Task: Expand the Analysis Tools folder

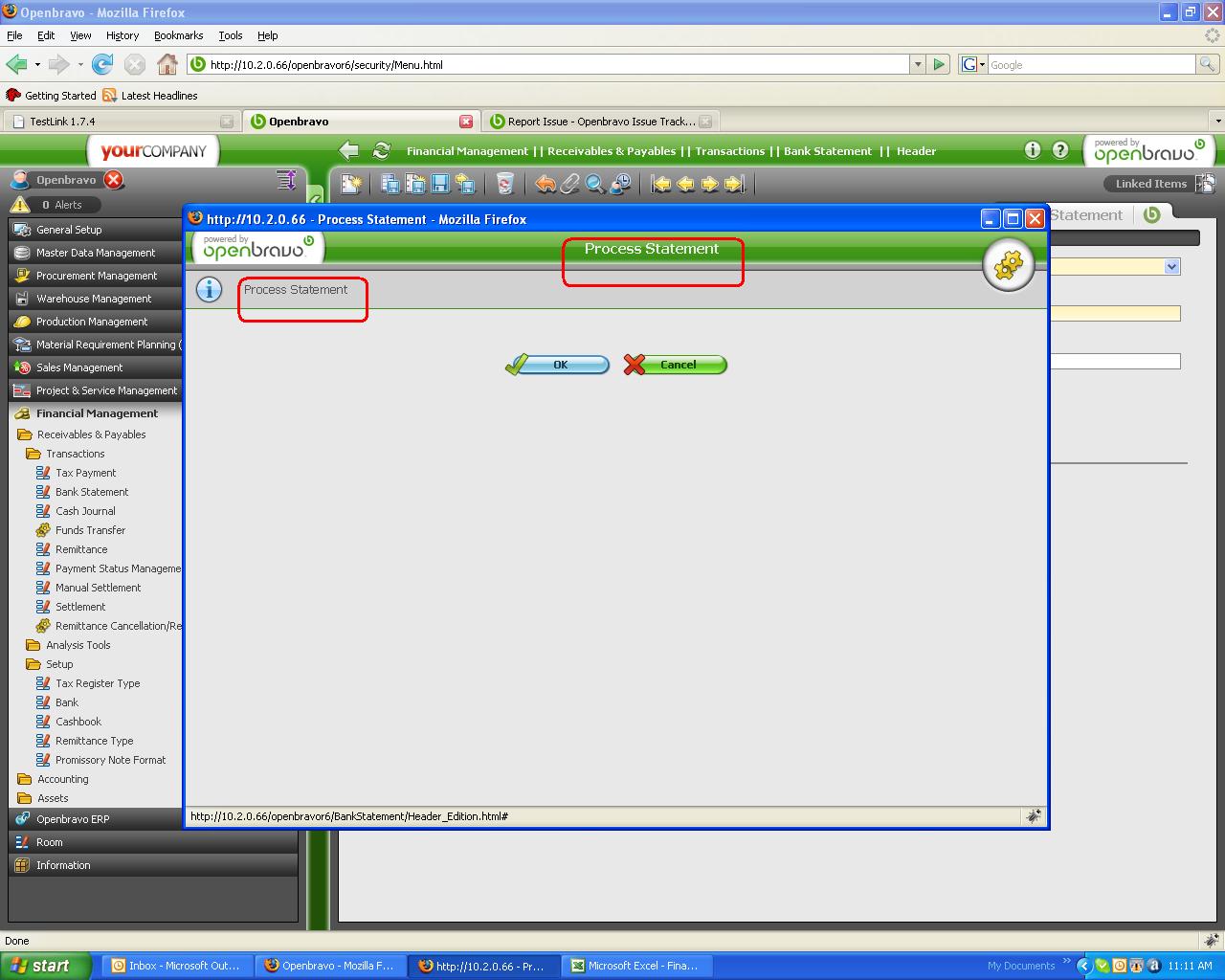Action: (78, 645)
